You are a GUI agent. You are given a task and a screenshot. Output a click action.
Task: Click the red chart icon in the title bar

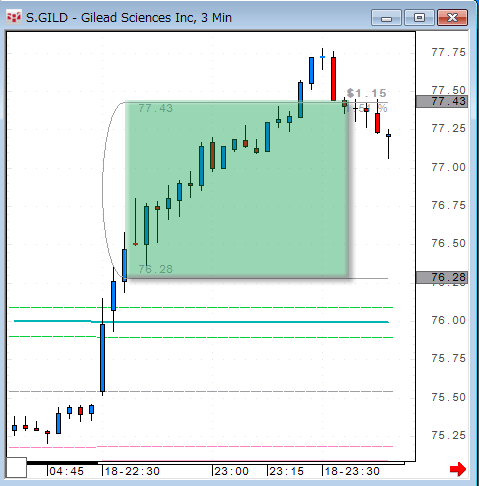[x=14, y=17]
